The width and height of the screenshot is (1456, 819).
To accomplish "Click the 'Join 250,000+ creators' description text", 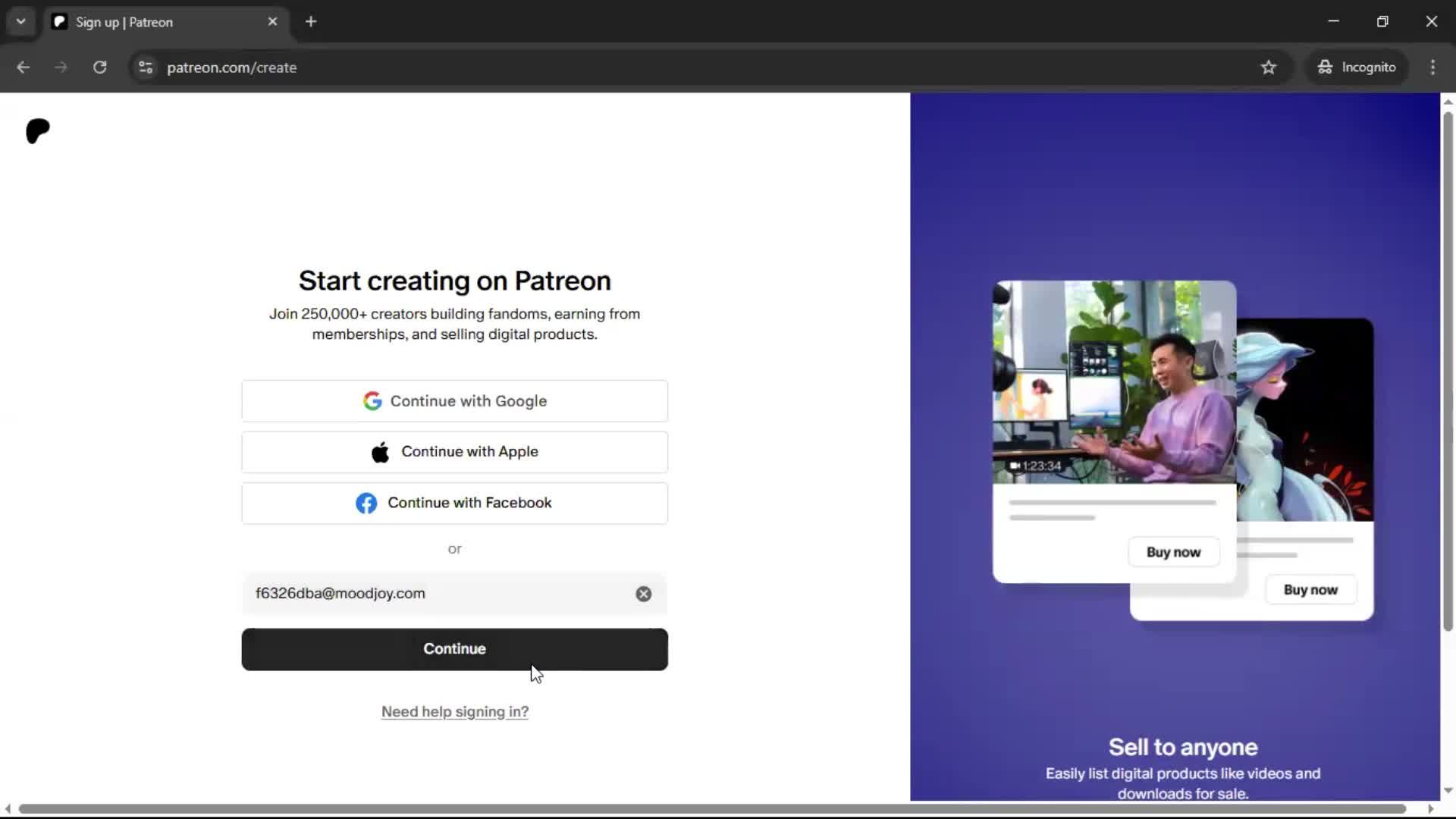I will click(455, 324).
